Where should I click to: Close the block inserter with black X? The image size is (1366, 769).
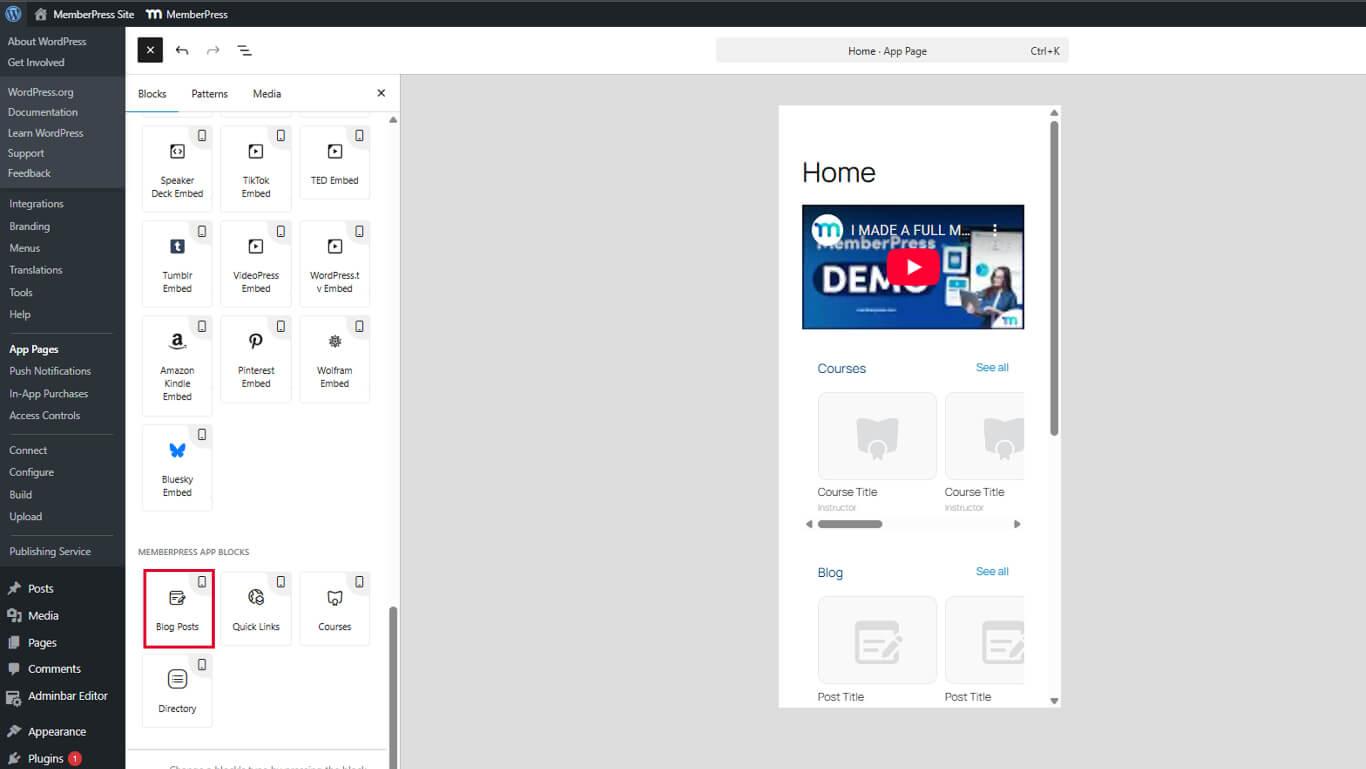click(x=150, y=50)
